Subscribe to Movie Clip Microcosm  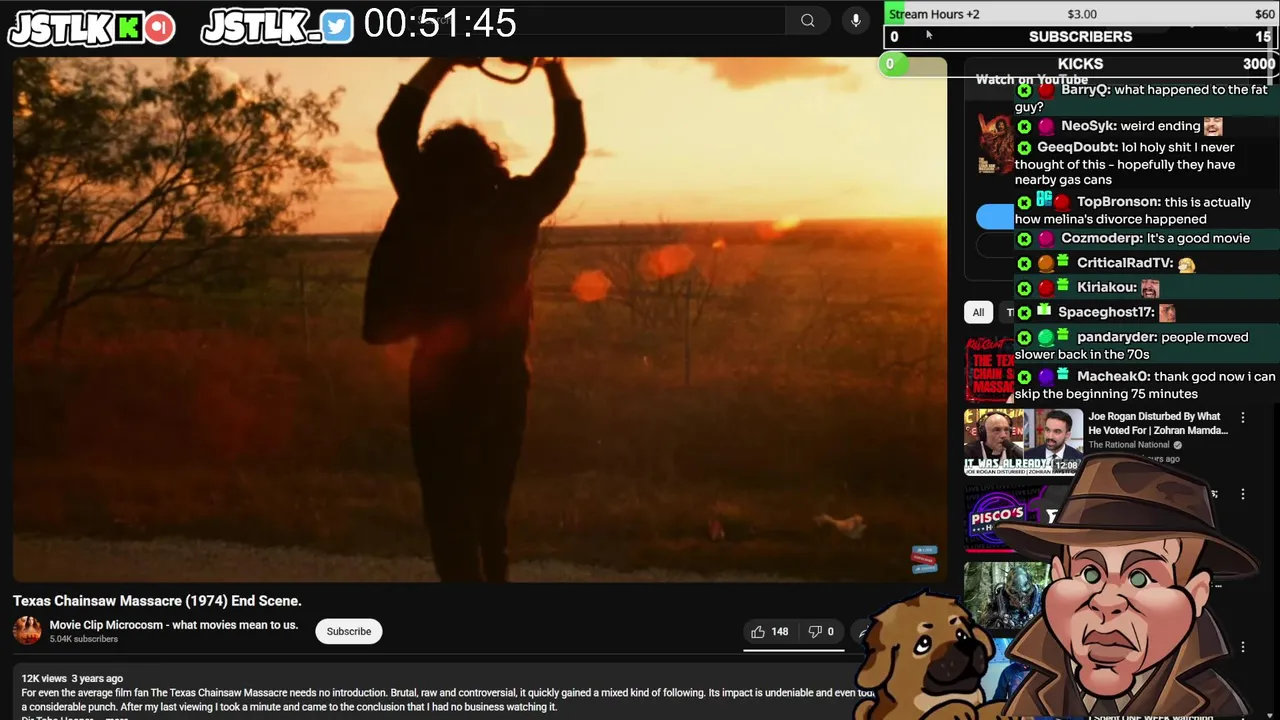pyautogui.click(x=349, y=631)
